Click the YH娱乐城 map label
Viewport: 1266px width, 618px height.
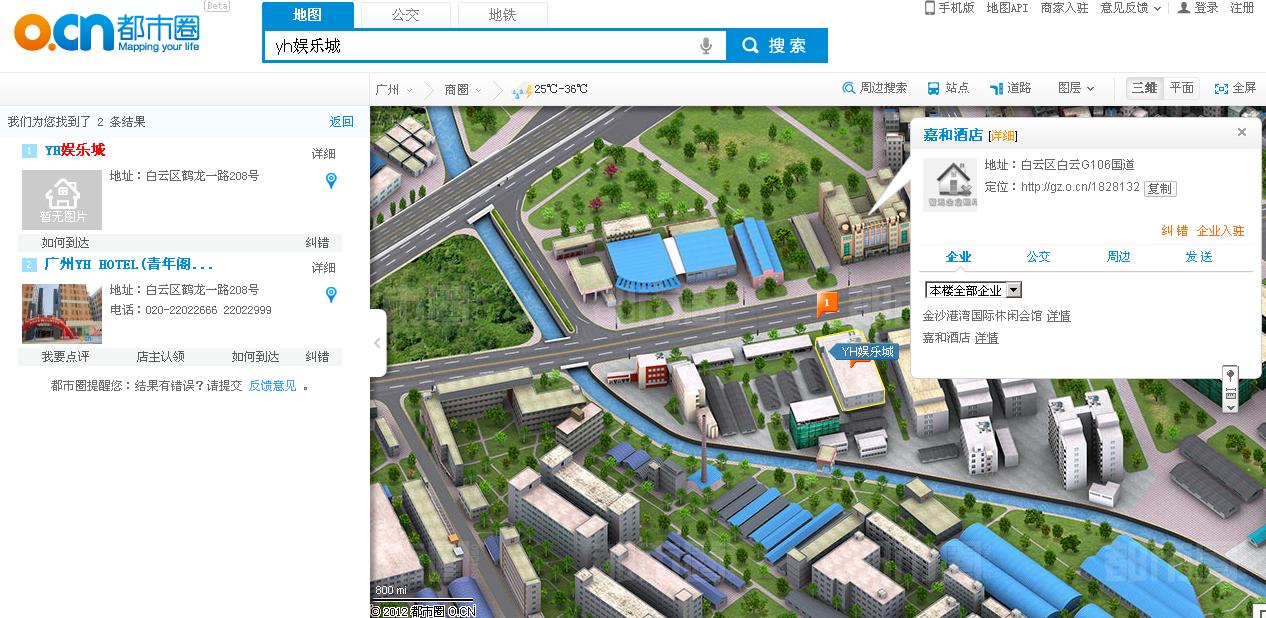click(x=864, y=352)
